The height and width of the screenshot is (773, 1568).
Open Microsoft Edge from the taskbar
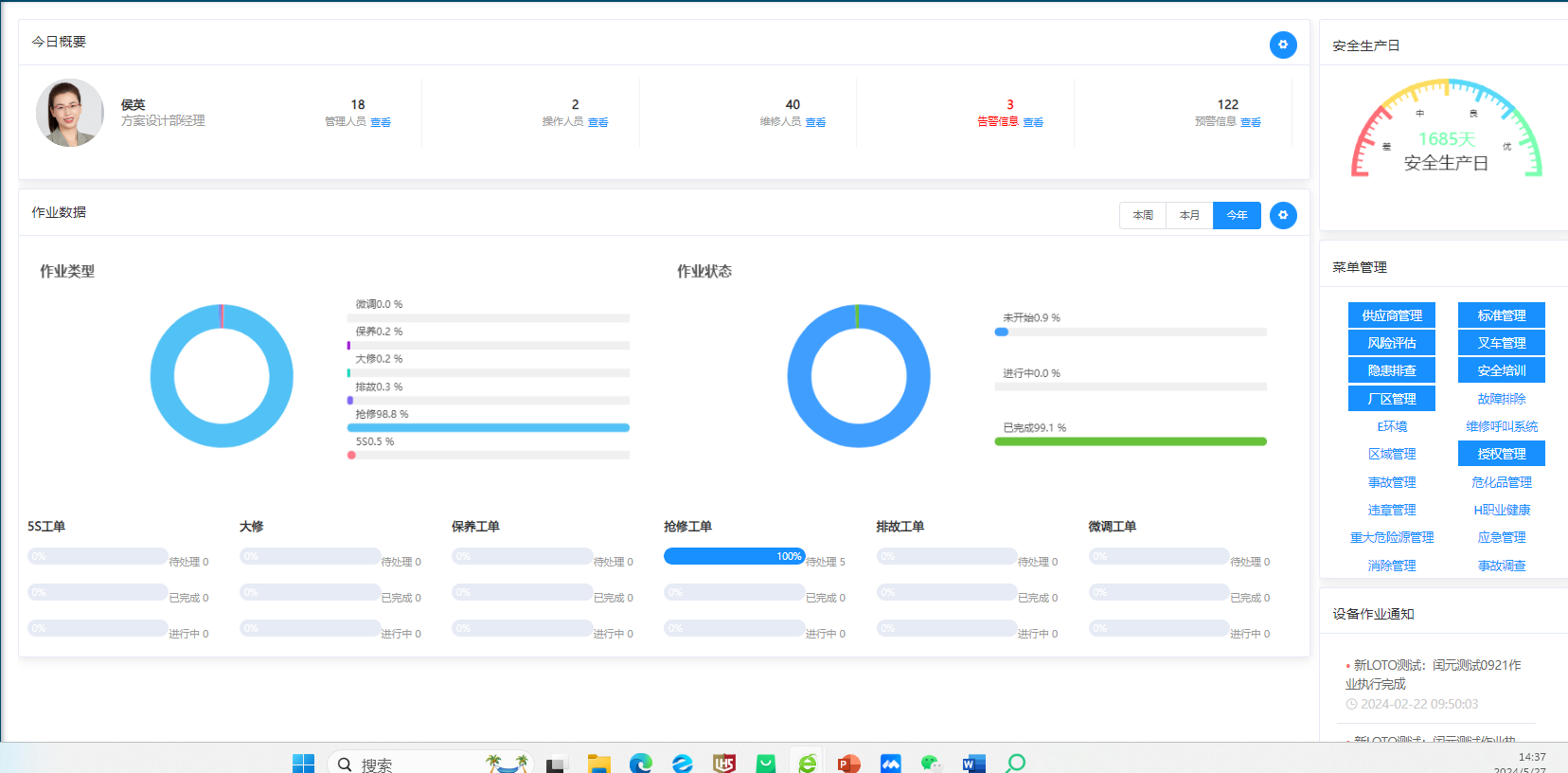(x=641, y=763)
